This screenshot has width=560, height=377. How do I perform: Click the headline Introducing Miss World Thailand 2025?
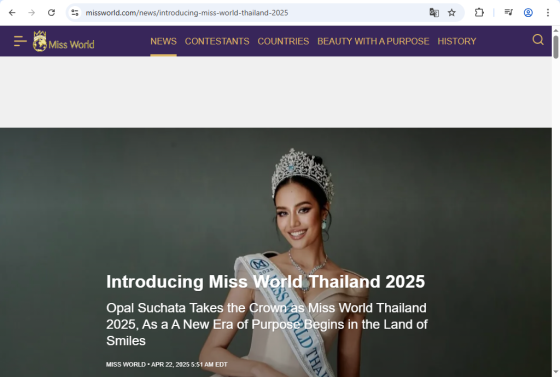tap(265, 282)
